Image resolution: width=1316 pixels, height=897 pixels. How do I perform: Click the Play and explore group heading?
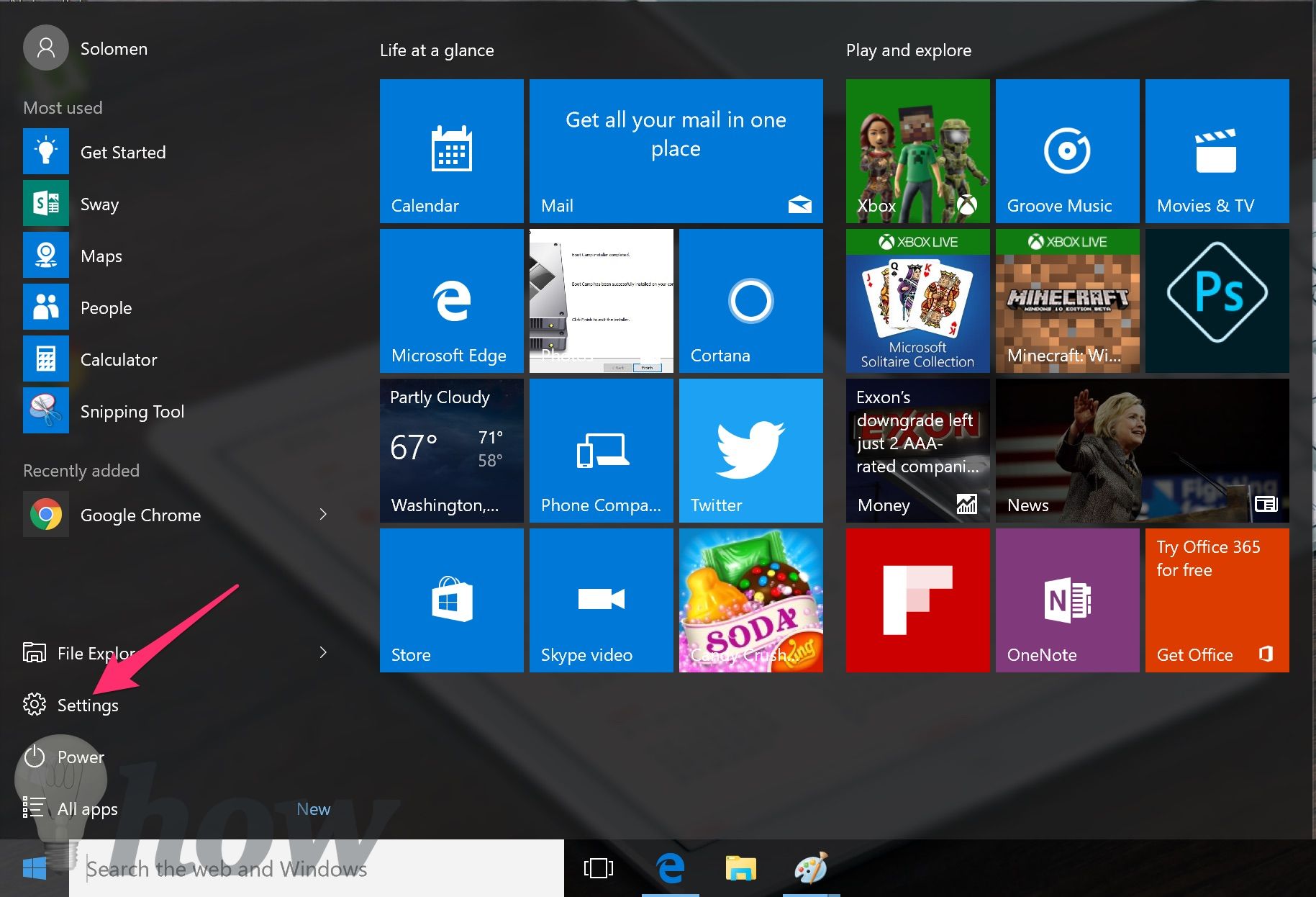(909, 50)
